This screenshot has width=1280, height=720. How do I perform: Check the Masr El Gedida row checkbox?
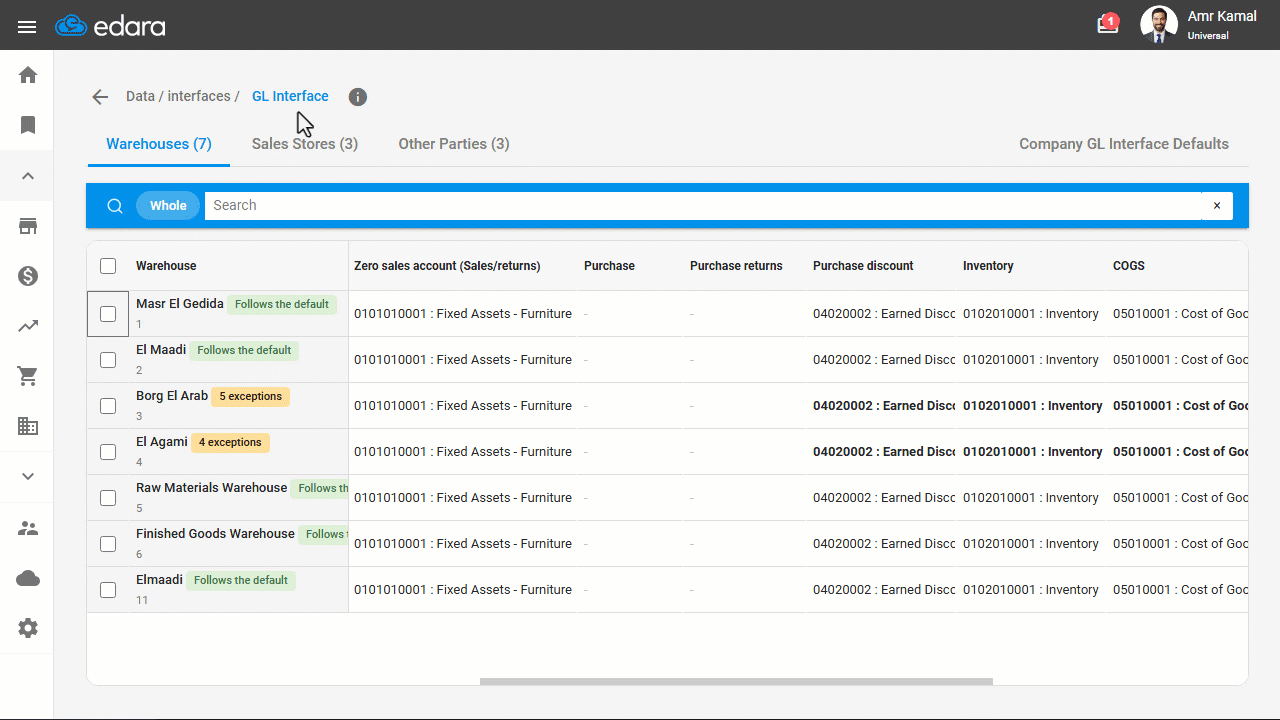[x=108, y=314]
